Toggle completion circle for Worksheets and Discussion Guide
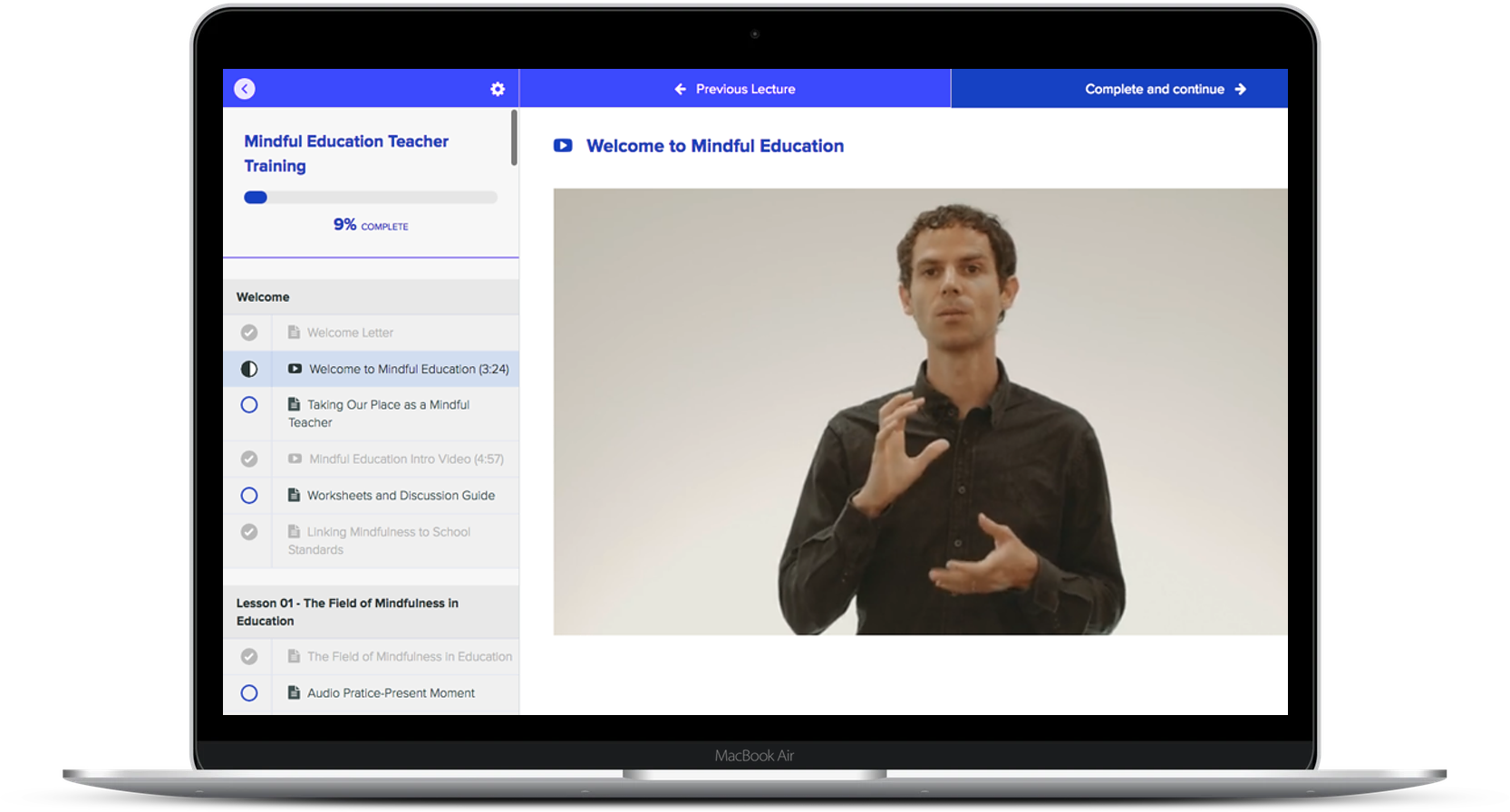The image size is (1510, 812). point(249,496)
